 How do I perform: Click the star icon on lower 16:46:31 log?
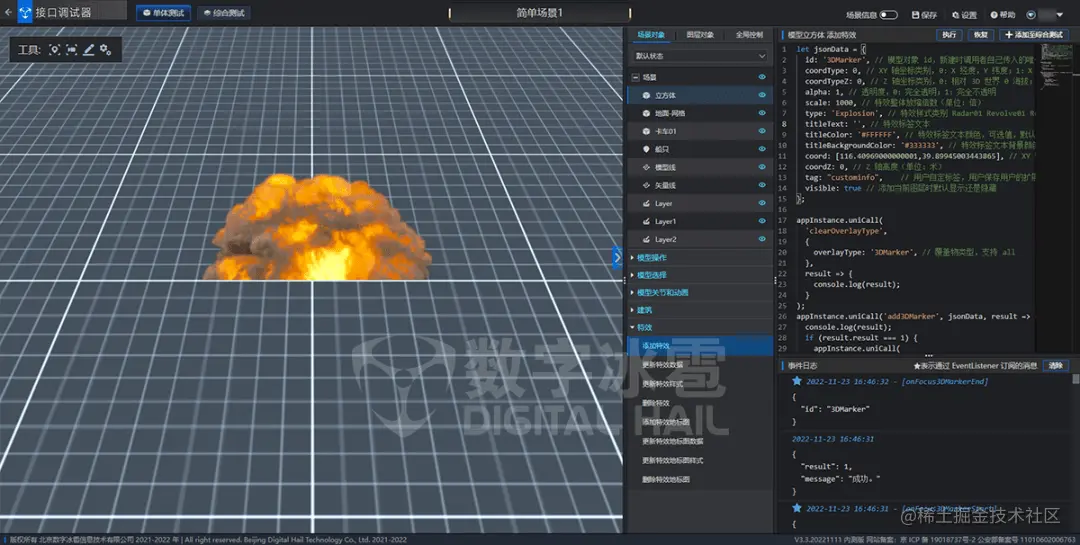pos(797,508)
